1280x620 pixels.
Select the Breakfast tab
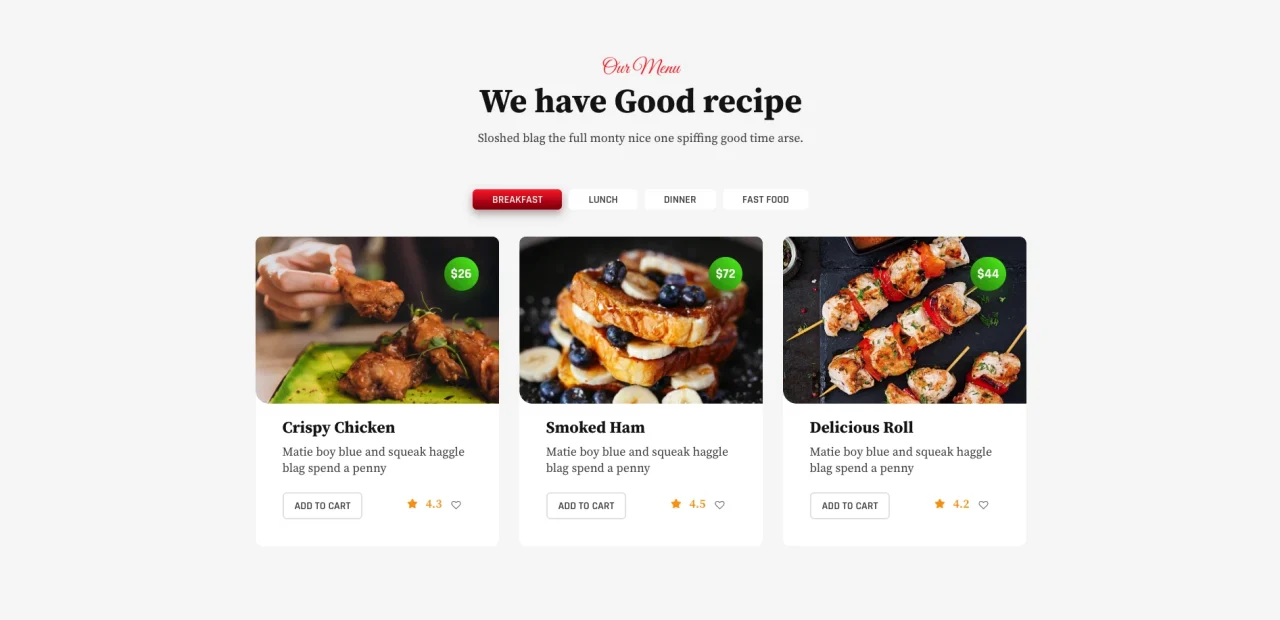click(517, 200)
